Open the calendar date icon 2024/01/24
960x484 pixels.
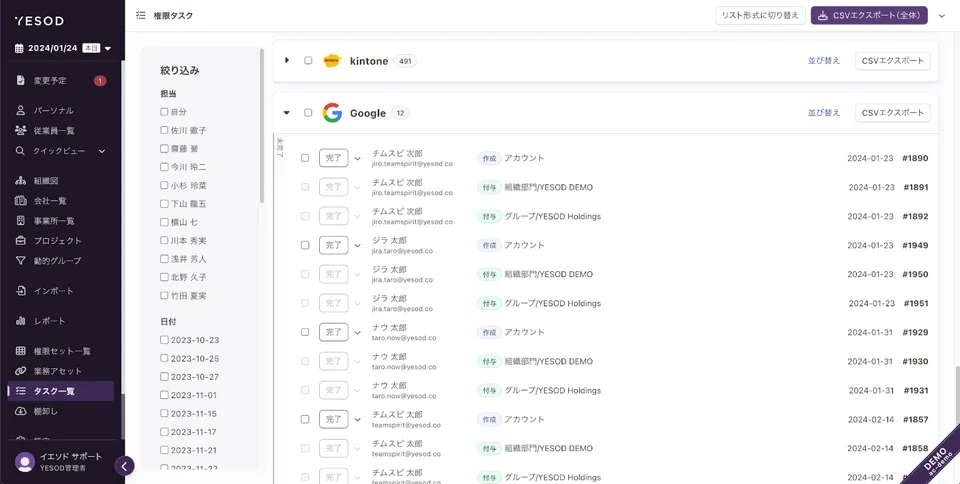19,48
